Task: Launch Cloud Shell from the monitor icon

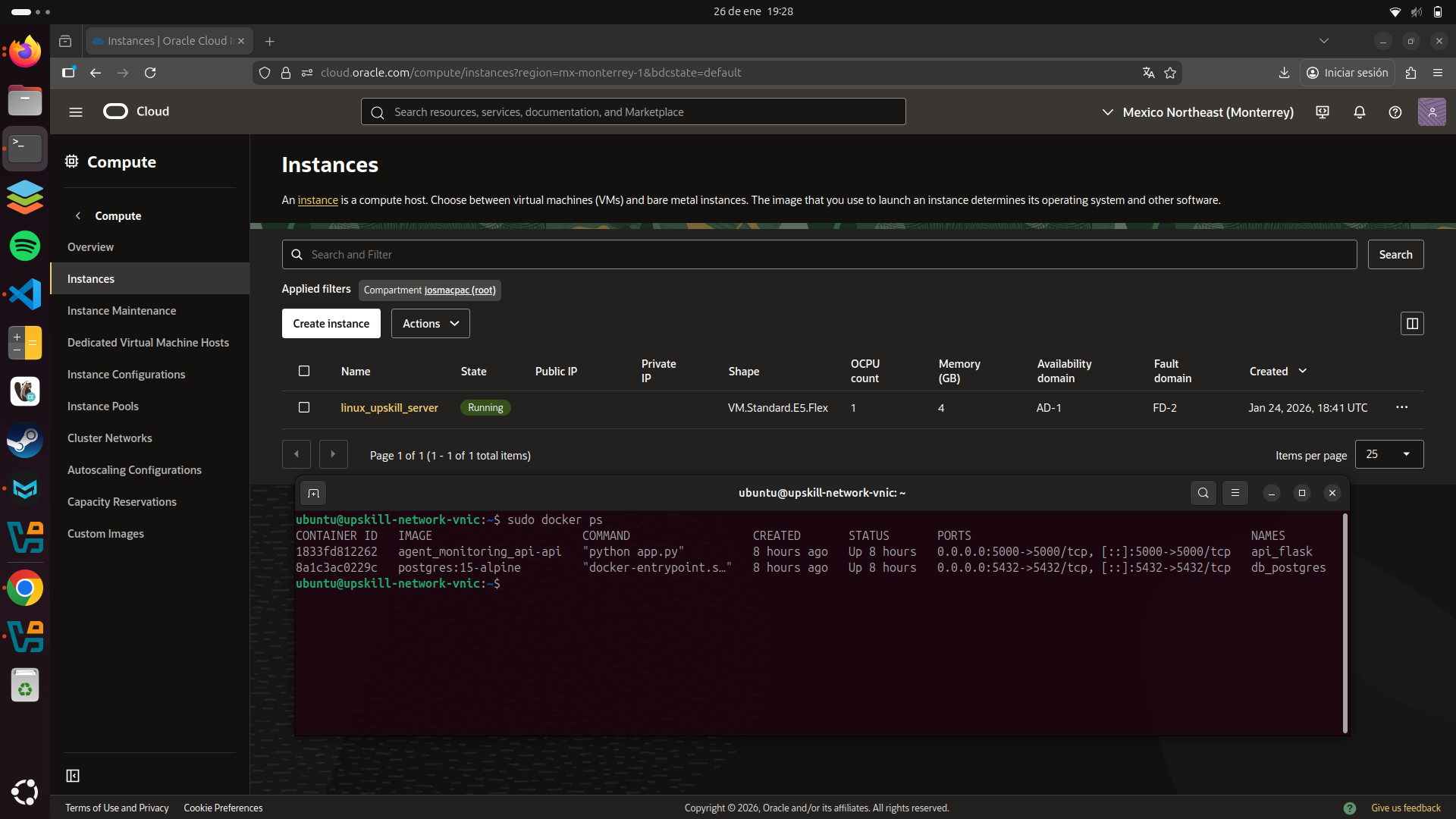Action: click(x=1322, y=111)
